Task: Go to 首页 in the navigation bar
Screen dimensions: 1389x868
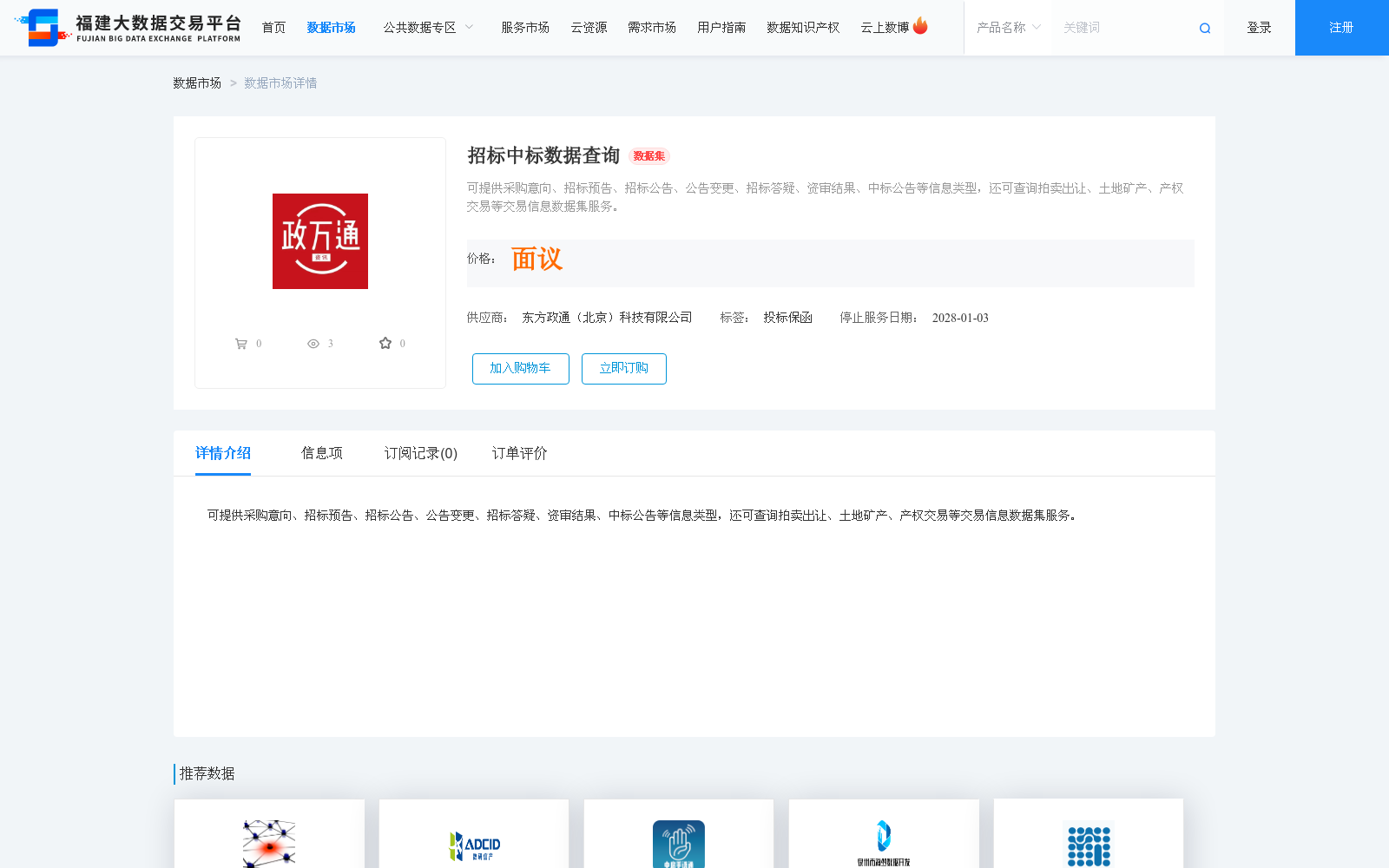Action: coord(273,28)
